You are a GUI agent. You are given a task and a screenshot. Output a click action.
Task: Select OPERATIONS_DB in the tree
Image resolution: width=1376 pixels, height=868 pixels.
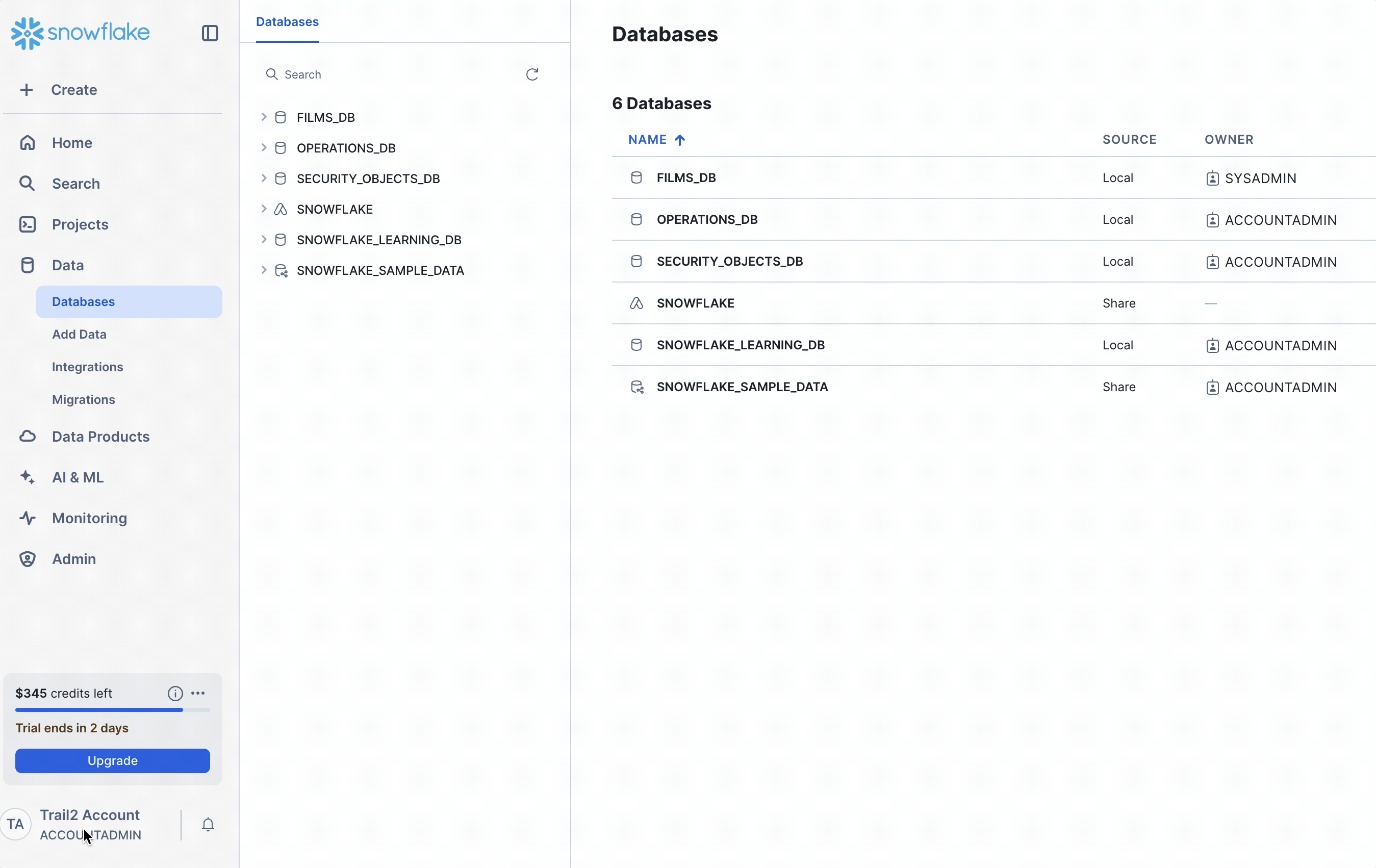pyautogui.click(x=346, y=148)
